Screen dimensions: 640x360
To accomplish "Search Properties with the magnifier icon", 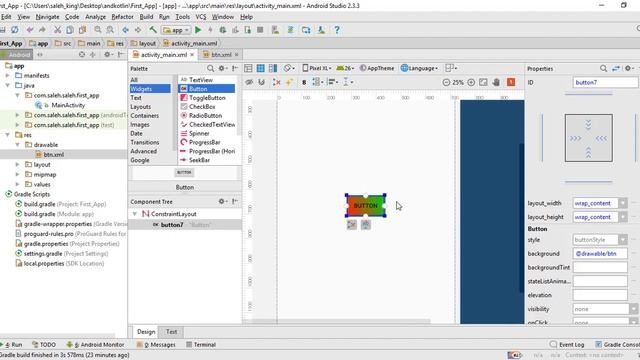I will click(603, 69).
